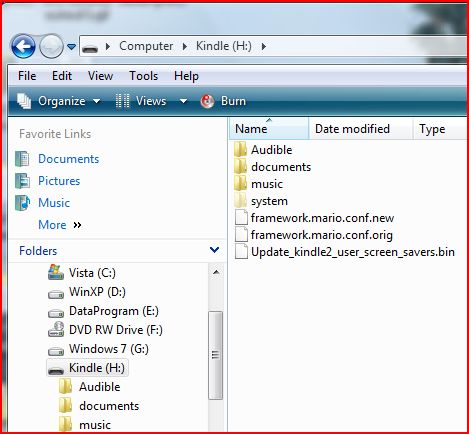Select the music folder in file list

pyautogui.click(x=267, y=184)
